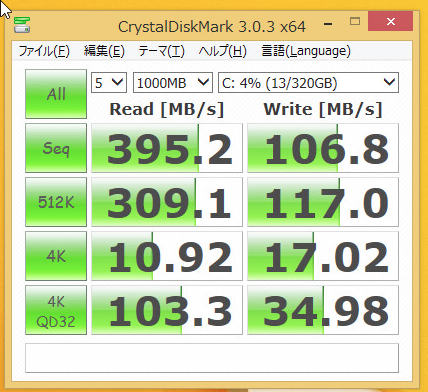Click the empty comment field at bottom
Viewport: 428px width, 392px height.
tap(212, 358)
